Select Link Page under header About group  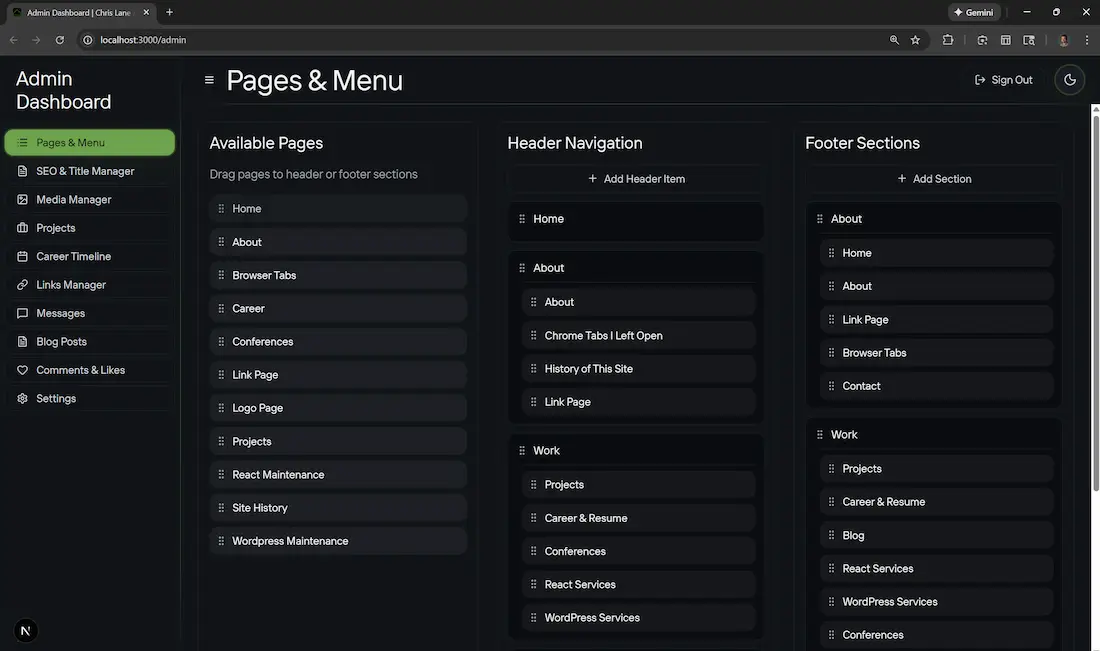coord(638,402)
